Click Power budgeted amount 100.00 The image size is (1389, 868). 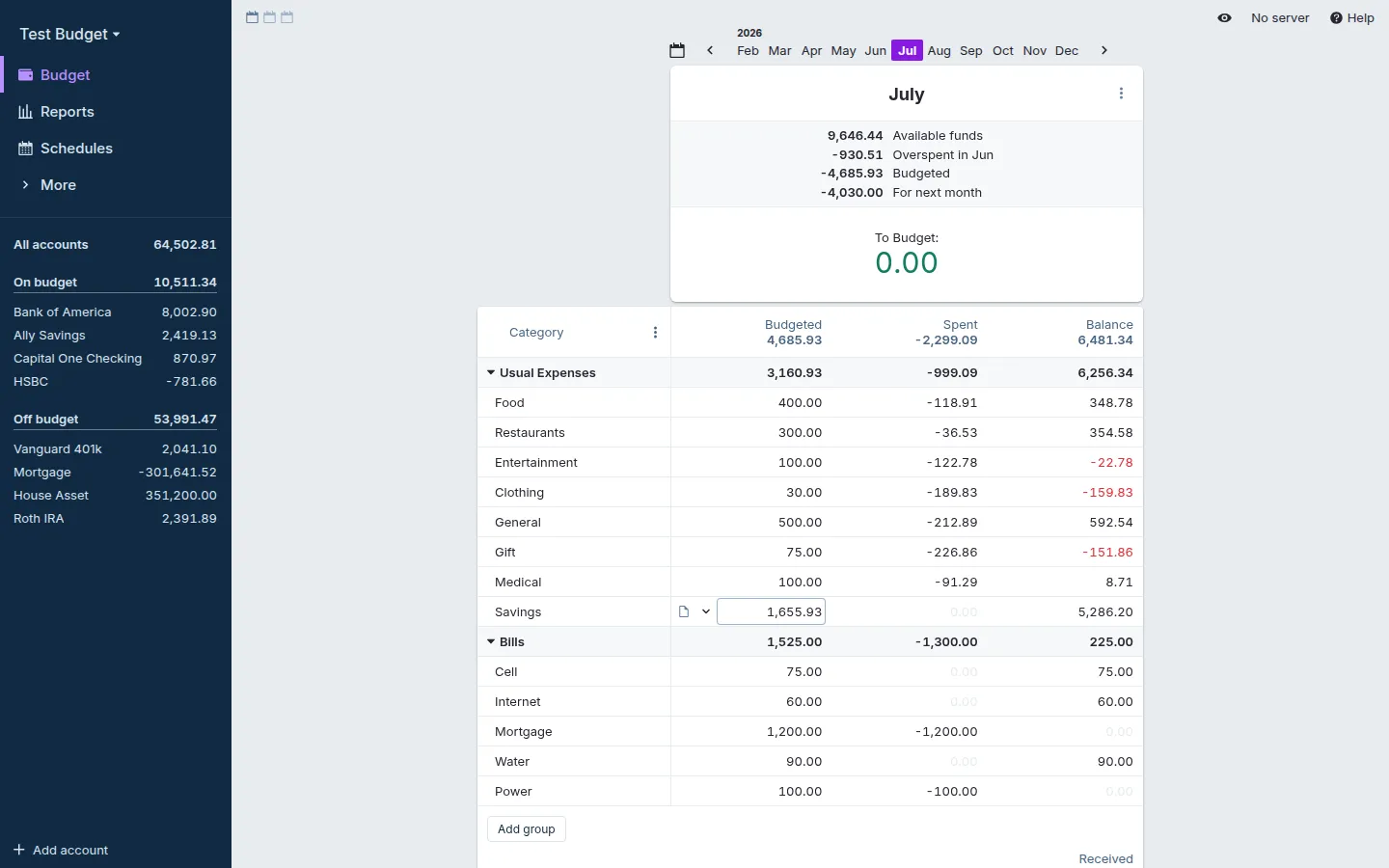[x=801, y=792]
